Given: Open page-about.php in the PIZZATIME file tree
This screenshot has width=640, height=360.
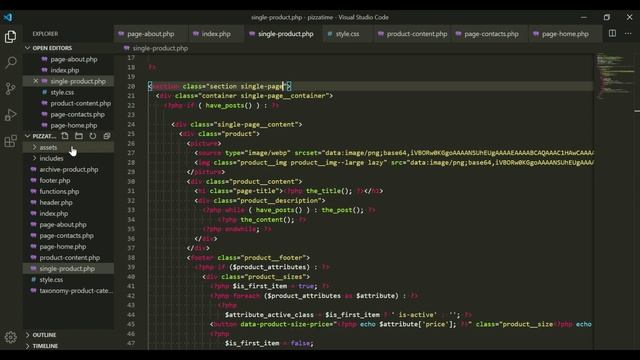Looking at the screenshot, I should coord(68,224).
